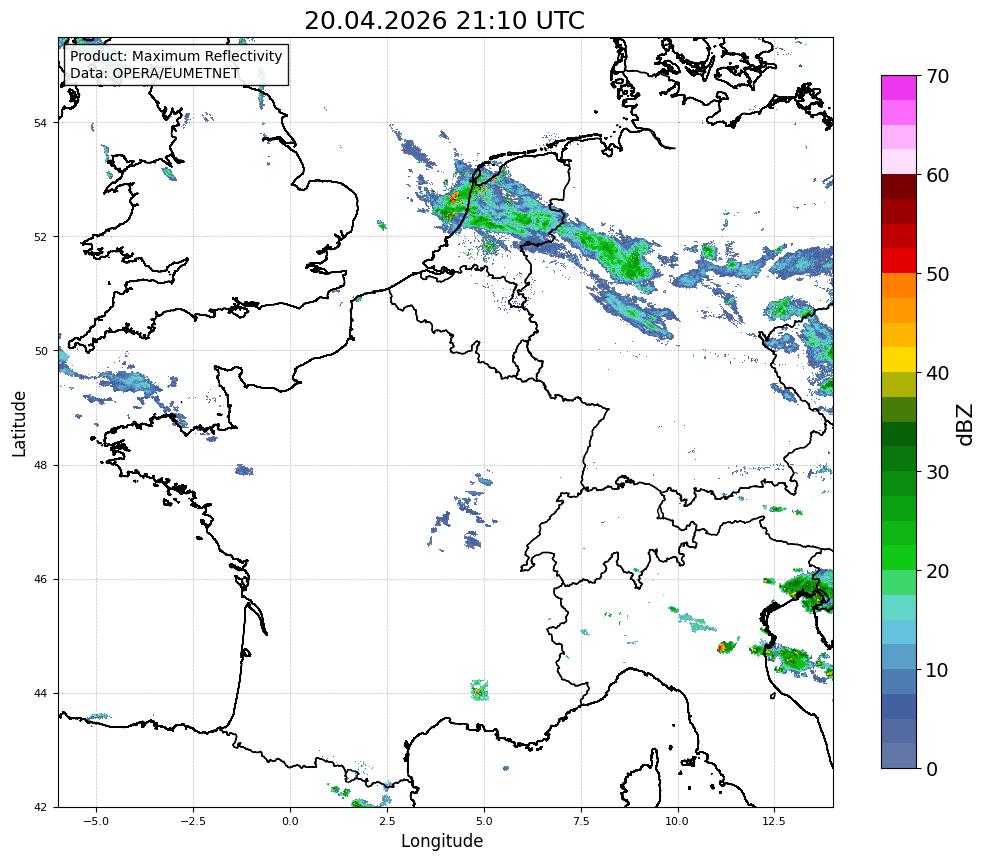Viewport: 985px width, 860px height.
Task: Click the isolated storm cell near 44N 5E
Action: pos(479,690)
